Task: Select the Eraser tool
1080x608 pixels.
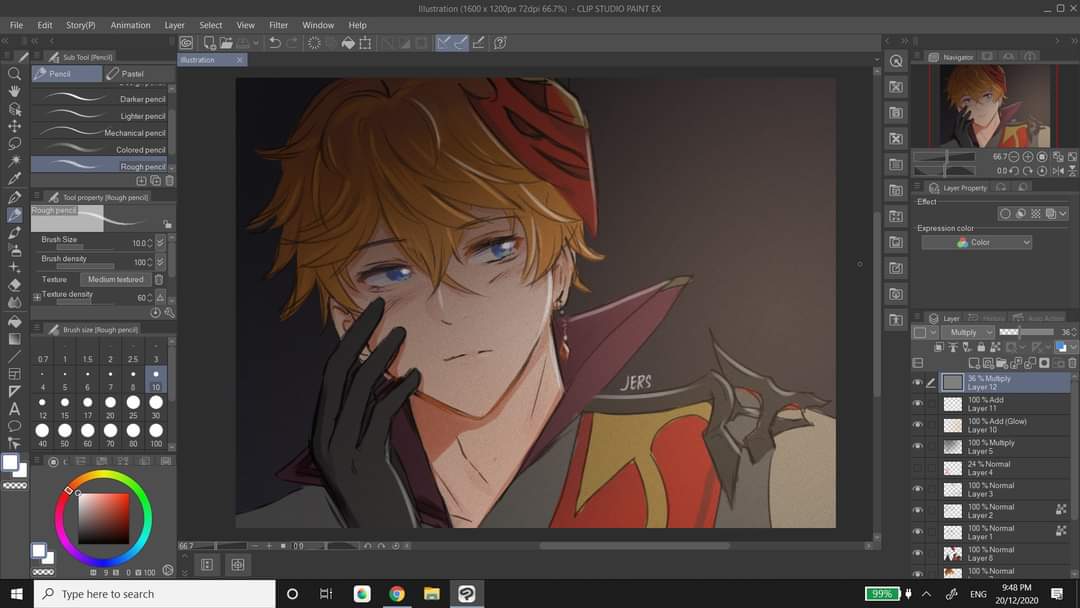Action: (x=14, y=284)
